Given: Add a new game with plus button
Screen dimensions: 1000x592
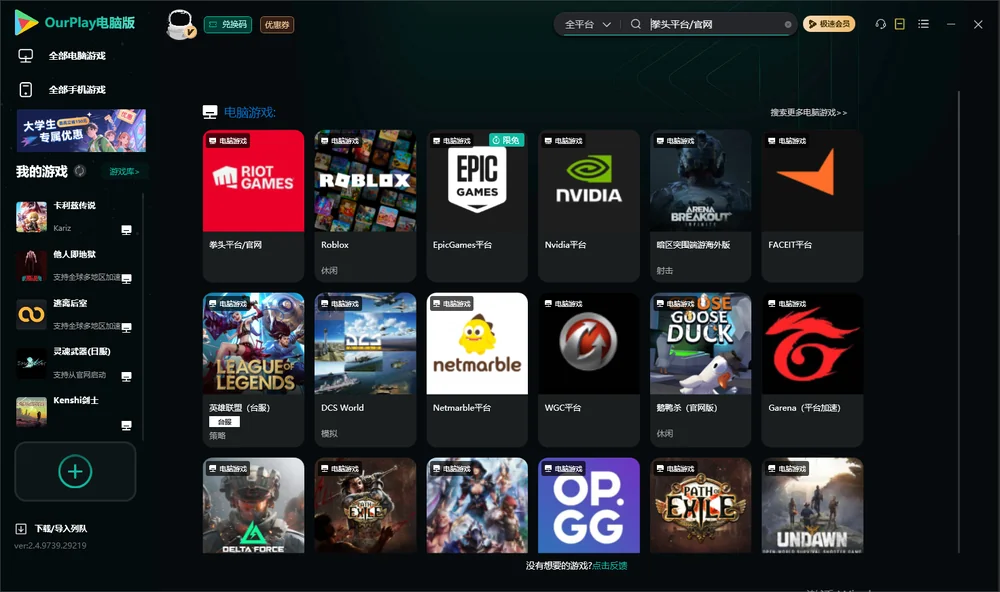Looking at the screenshot, I should (75, 471).
